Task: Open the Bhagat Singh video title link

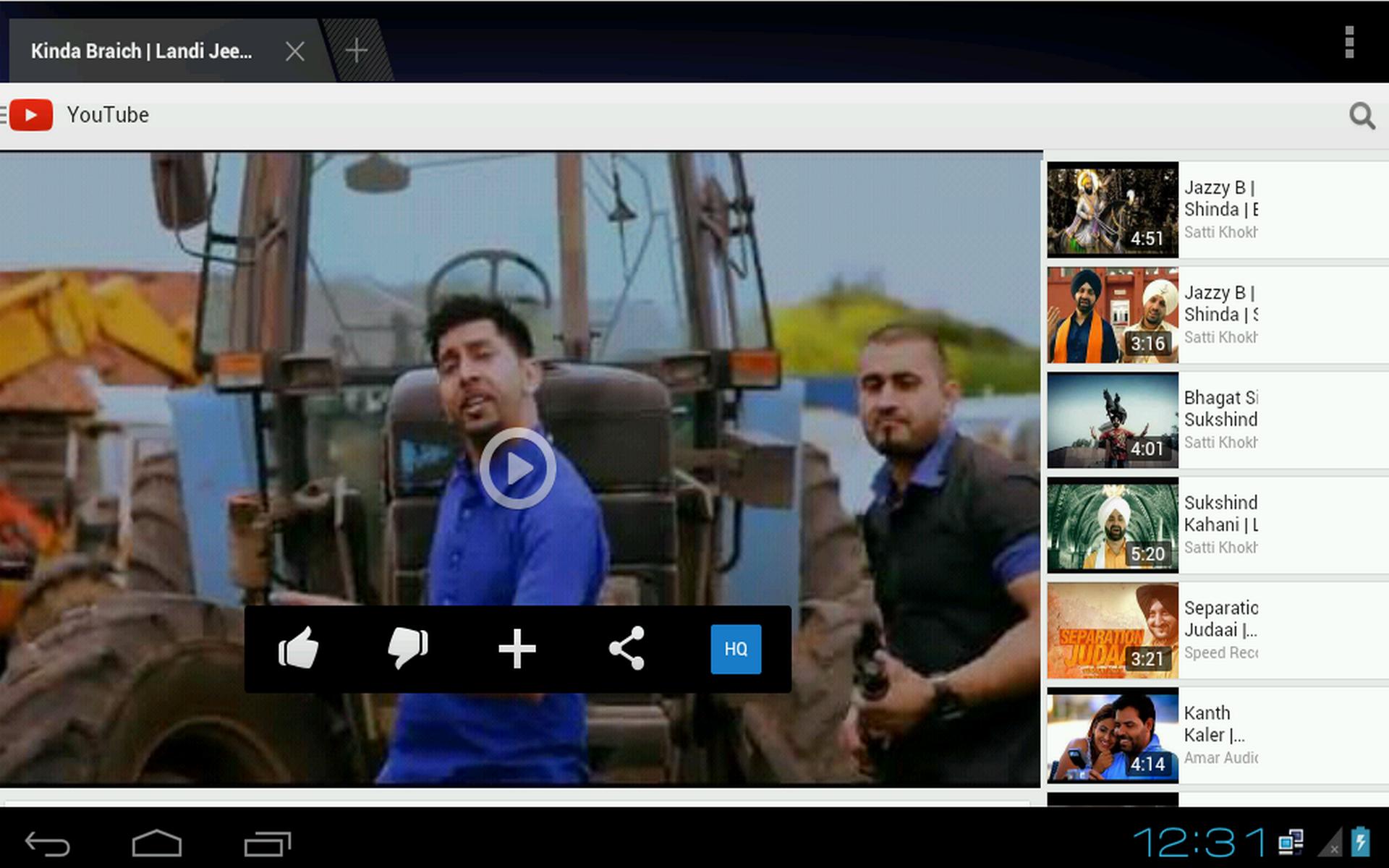Action: (x=1220, y=409)
